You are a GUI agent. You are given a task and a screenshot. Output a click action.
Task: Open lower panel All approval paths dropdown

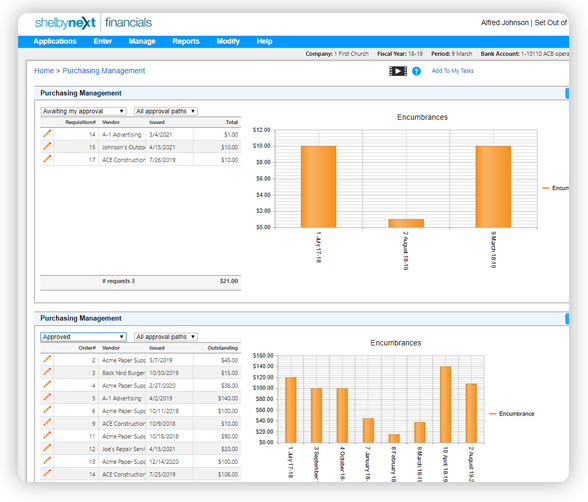(x=166, y=337)
